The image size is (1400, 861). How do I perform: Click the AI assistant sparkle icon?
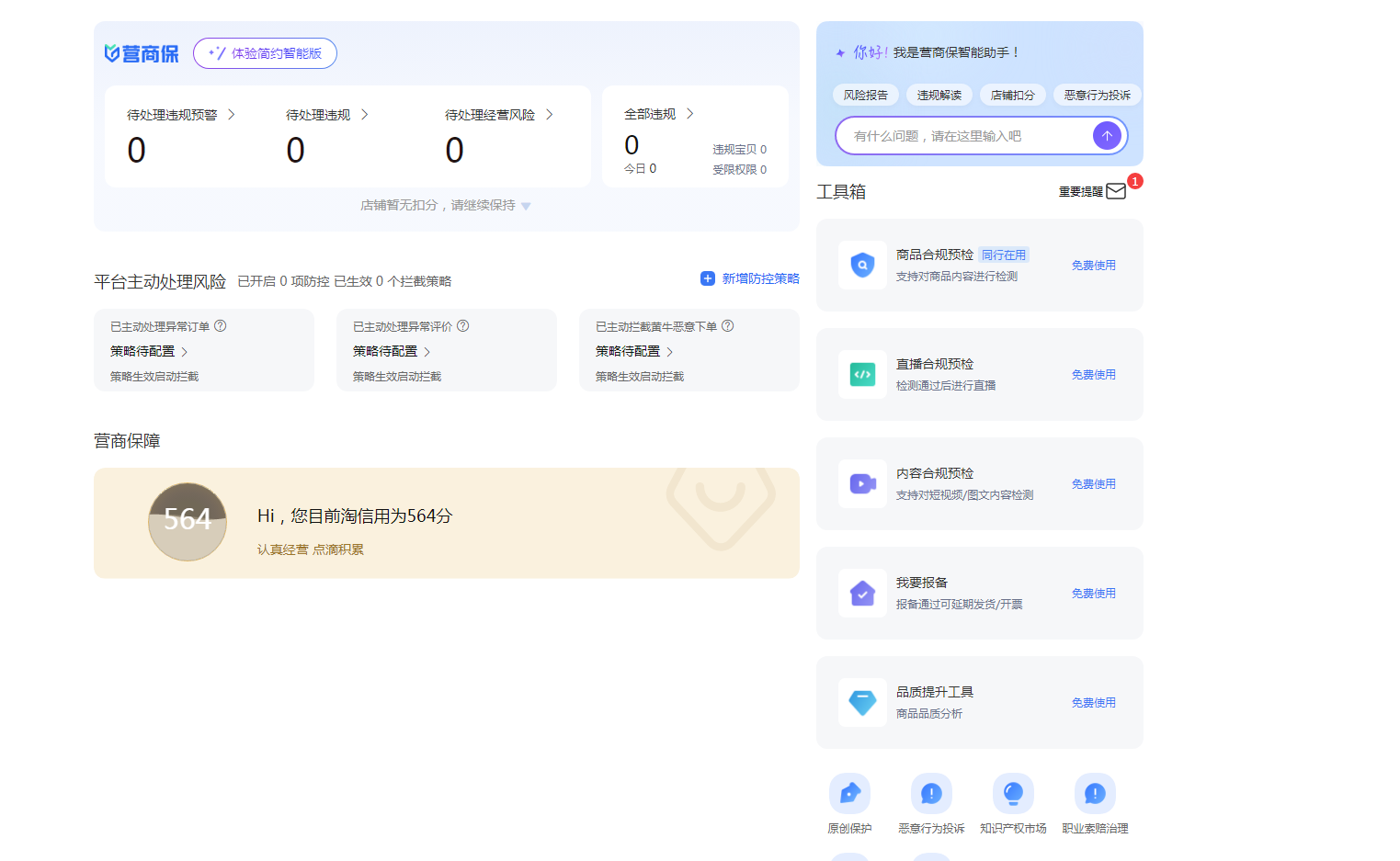pyautogui.click(x=840, y=53)
